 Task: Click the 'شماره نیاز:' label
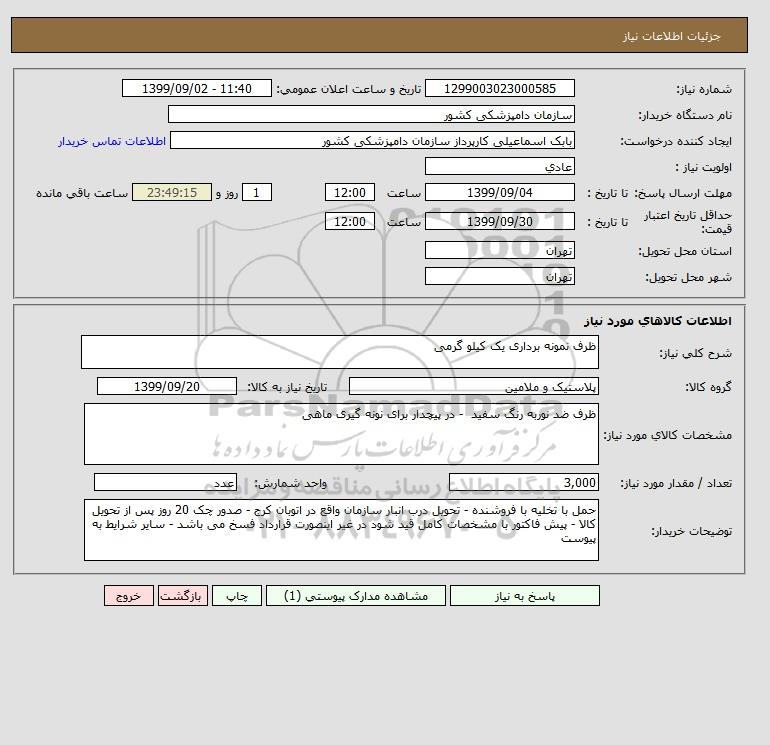(704, 89)
